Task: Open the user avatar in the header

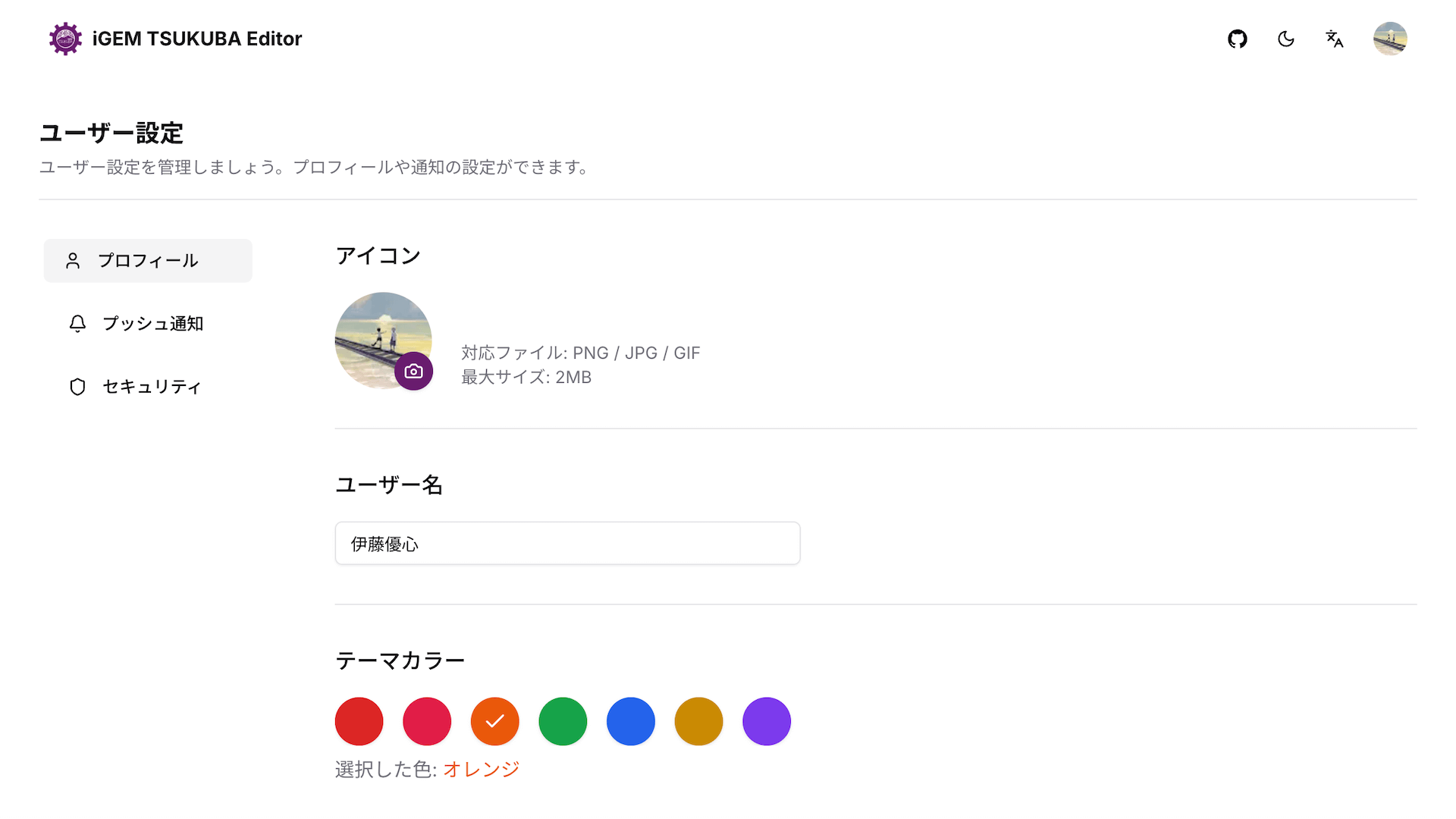Action: 1391,39
